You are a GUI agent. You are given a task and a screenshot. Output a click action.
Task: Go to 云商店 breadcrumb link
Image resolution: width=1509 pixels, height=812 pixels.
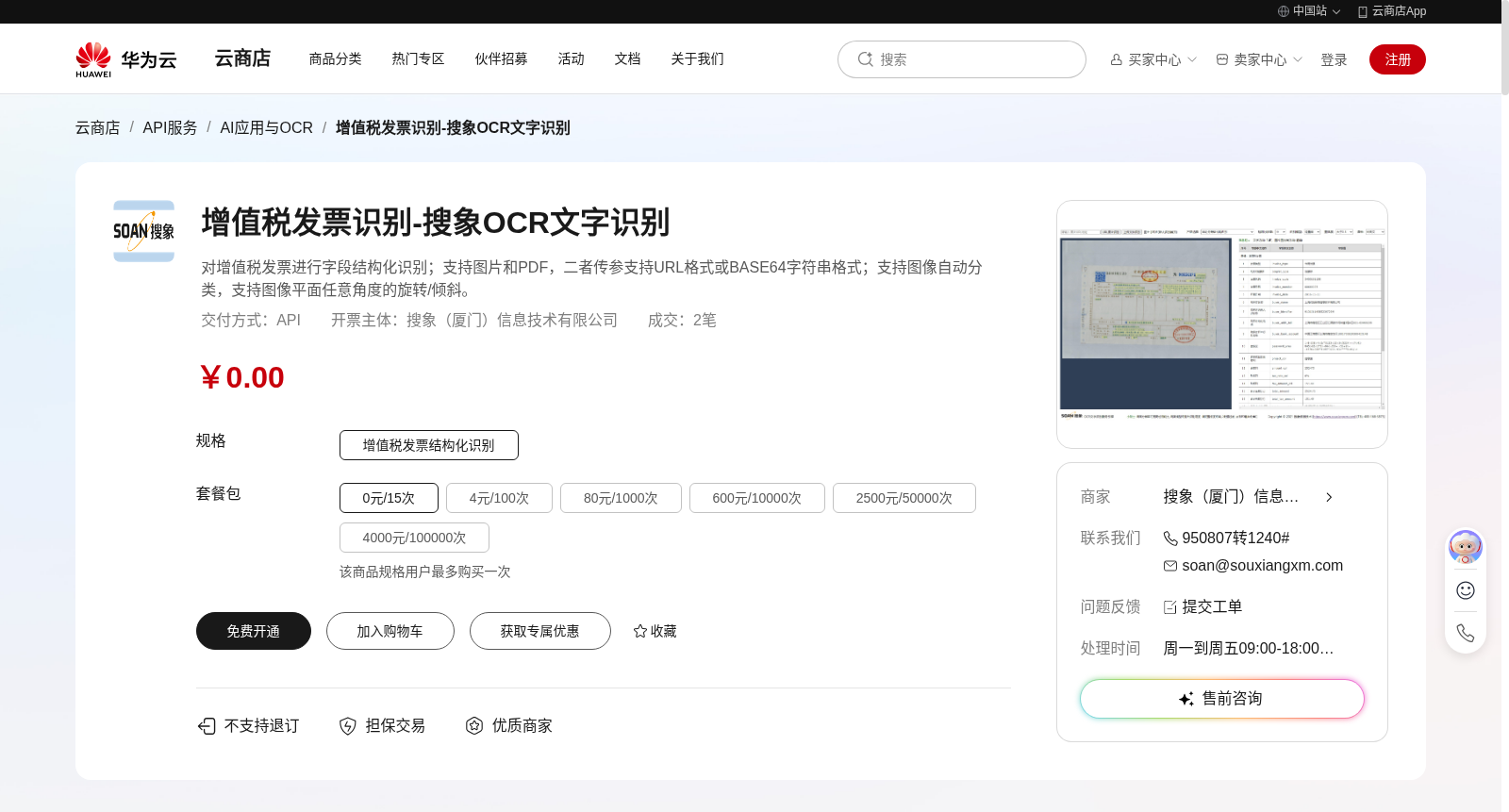[98, 127]
